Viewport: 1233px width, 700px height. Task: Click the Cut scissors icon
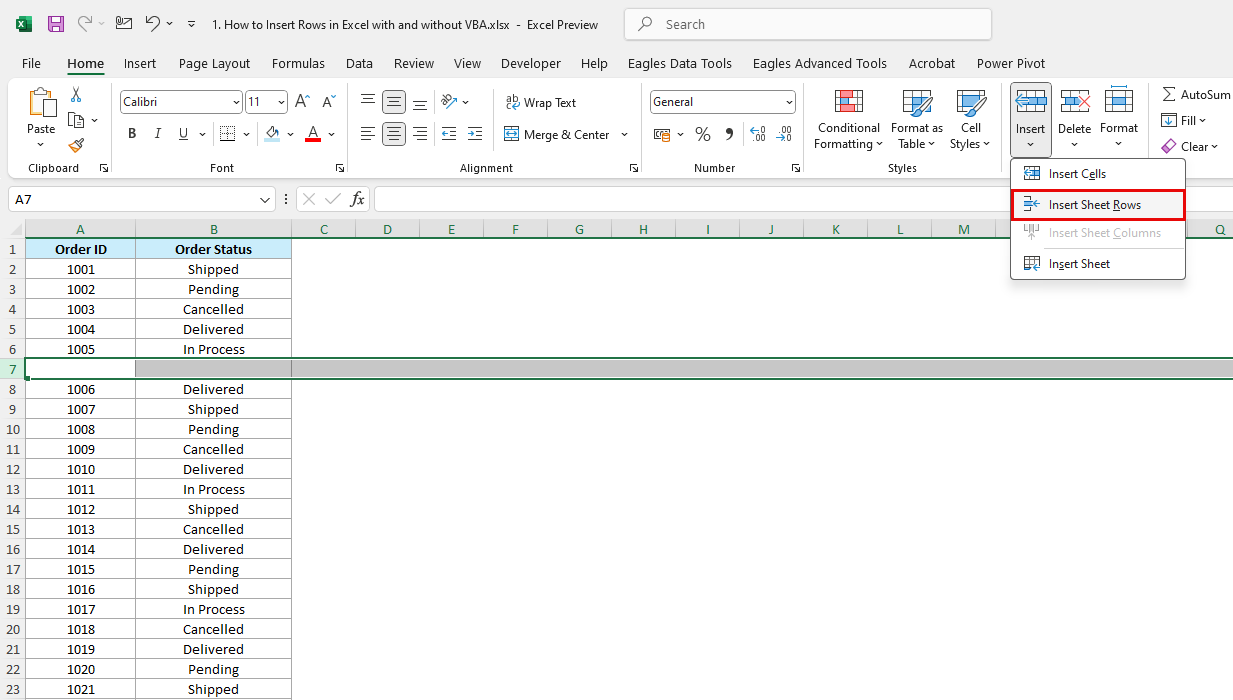[76, 95]
